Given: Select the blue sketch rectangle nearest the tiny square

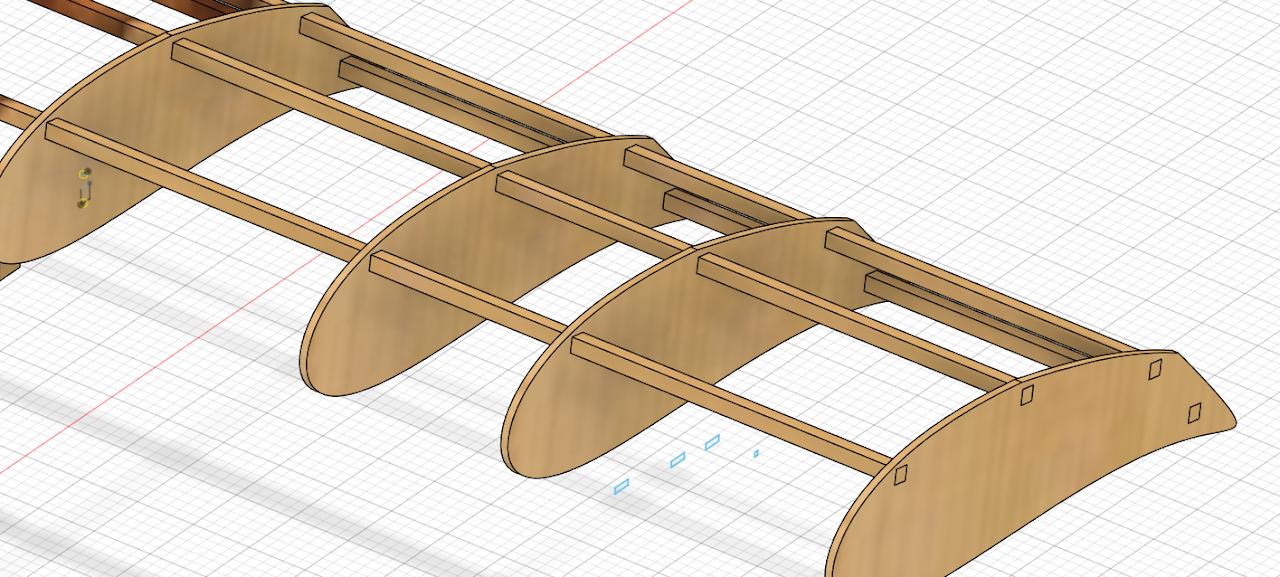Looking at the screenshot, I should pyautogui.click(x=713, y=442).
